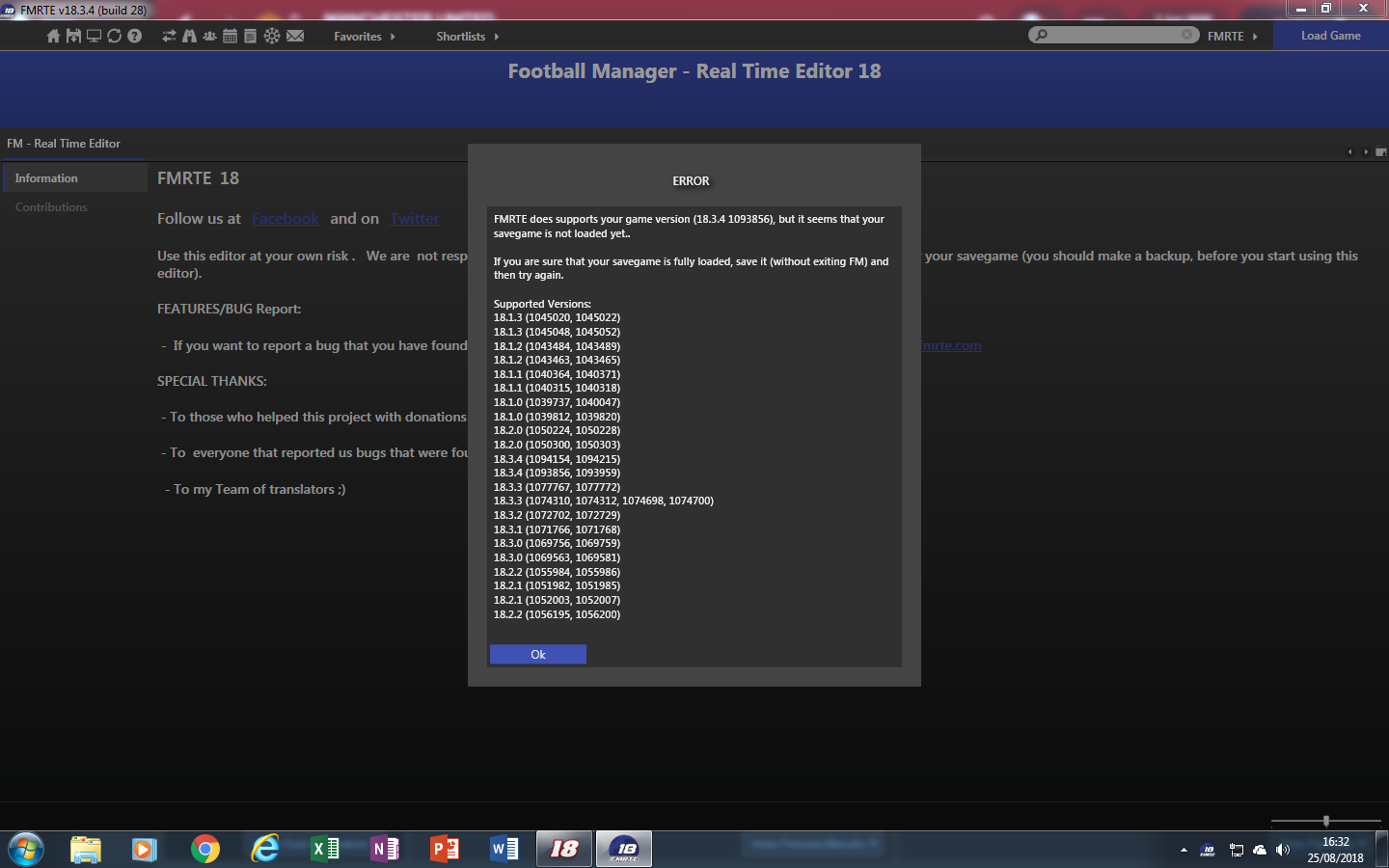Click the save disk icon in toolbar
This screenshot has height=868, width=1389.
click(x=73, y=36)
